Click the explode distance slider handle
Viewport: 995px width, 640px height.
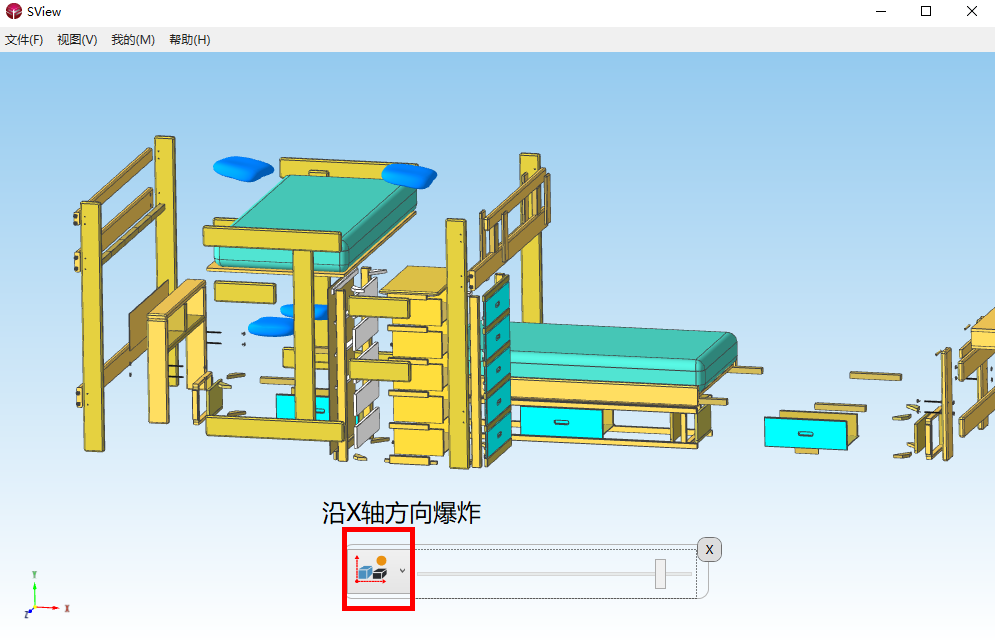point(661,573)
